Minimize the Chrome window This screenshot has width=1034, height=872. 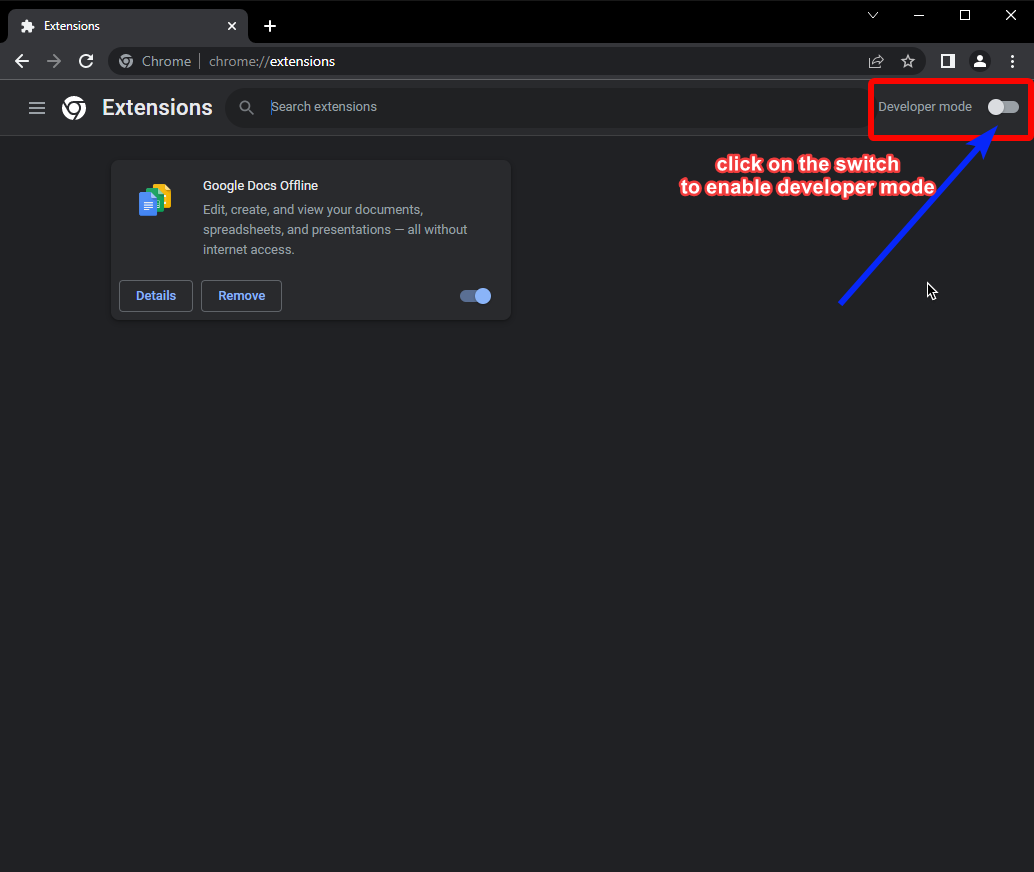919,15
